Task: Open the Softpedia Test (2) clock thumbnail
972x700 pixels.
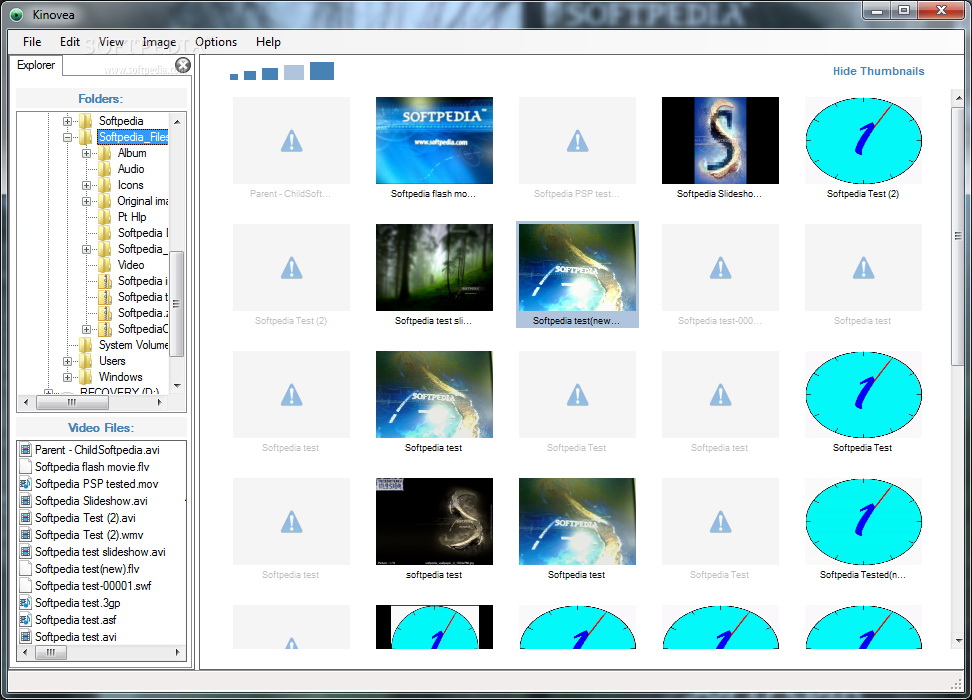Action: tap(863, 140)
